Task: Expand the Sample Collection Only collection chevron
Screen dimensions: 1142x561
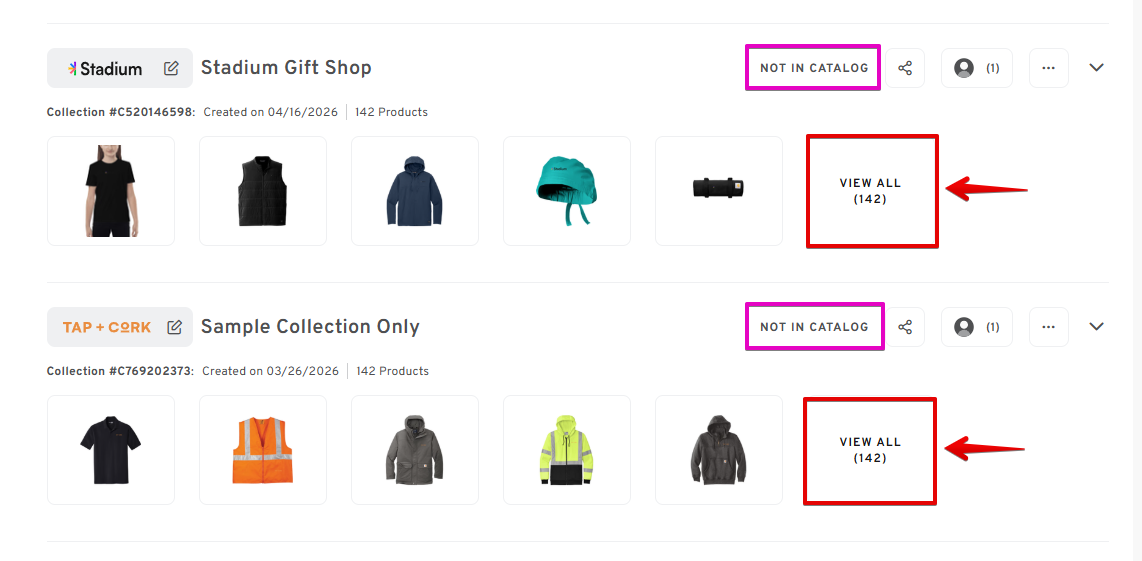Action: point(1096,326)
